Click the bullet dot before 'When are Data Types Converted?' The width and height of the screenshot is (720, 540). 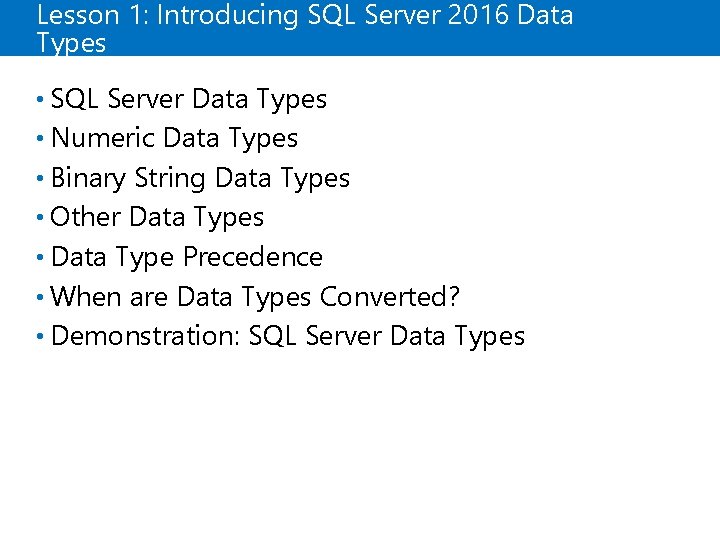39,296
